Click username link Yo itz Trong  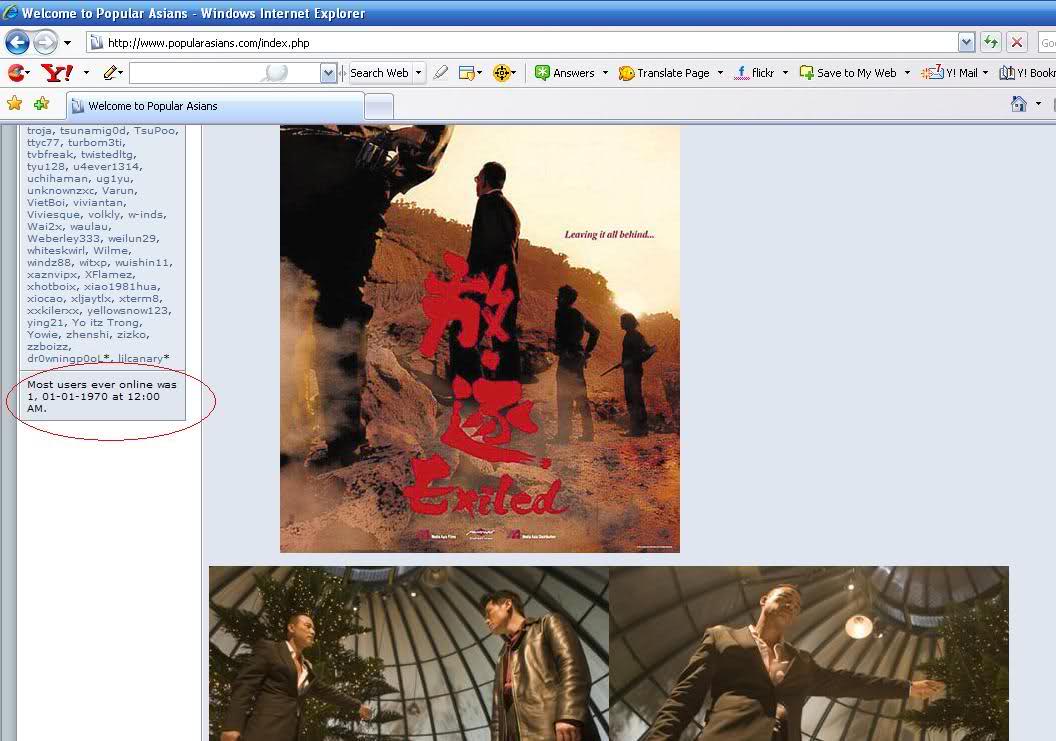click(106, 323)
